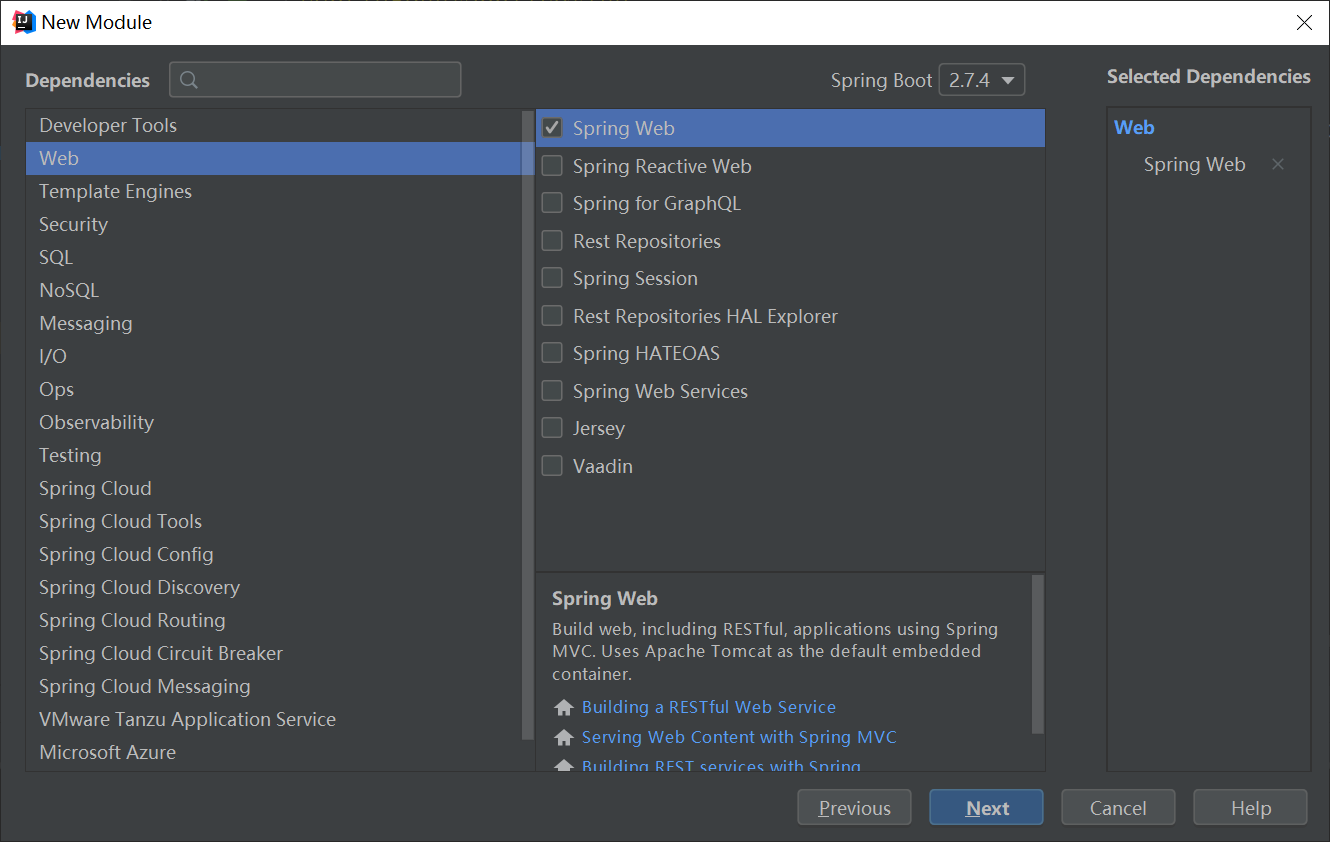Click the description panel scrollbar
Image resolution: width=1330 pixels, height=842 pixels.
point(1037,654)
